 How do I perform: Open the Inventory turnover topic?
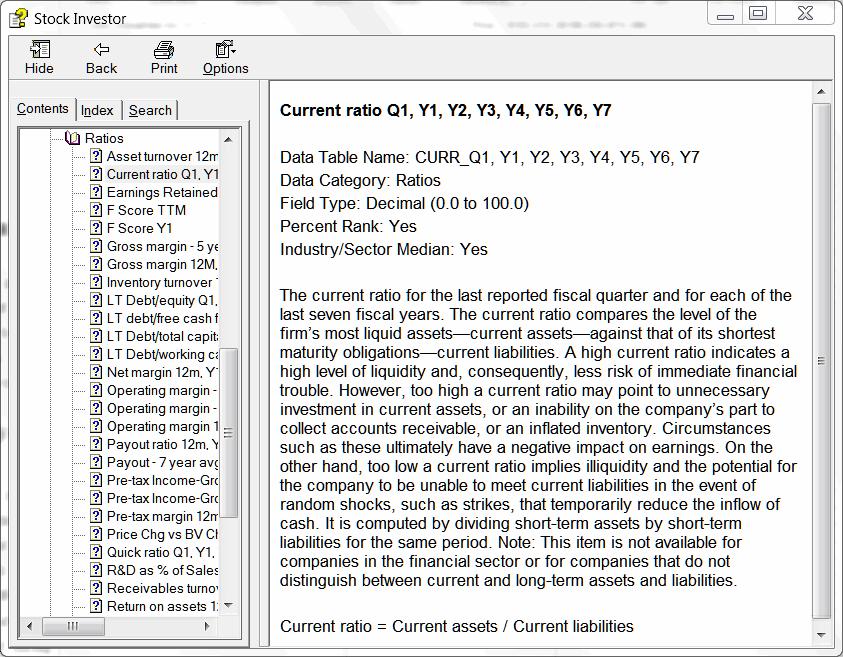[162, 282]
